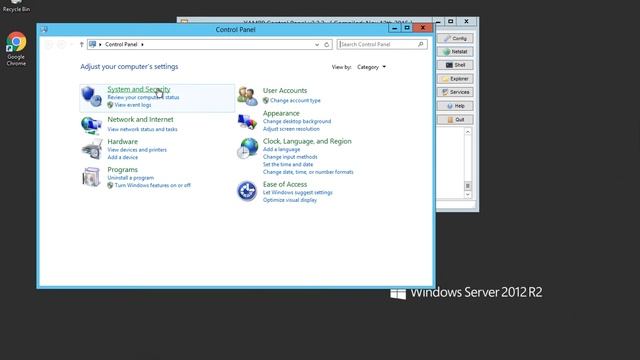Viewport: 640px width, 360px height.
Task: Click Turn Windows features on or off
Action: click(153, 185)
